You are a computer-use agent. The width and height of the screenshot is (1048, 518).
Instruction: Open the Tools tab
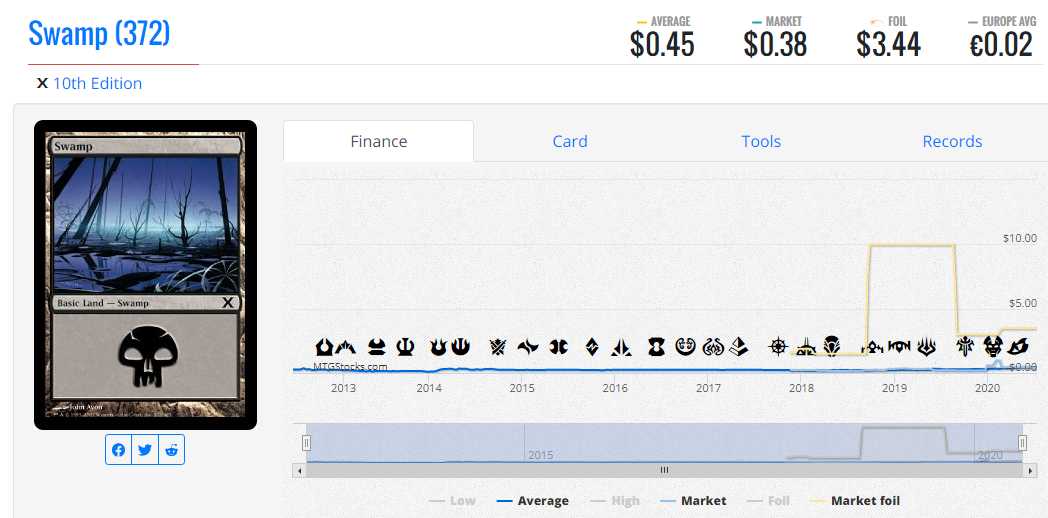pos(761,141)
